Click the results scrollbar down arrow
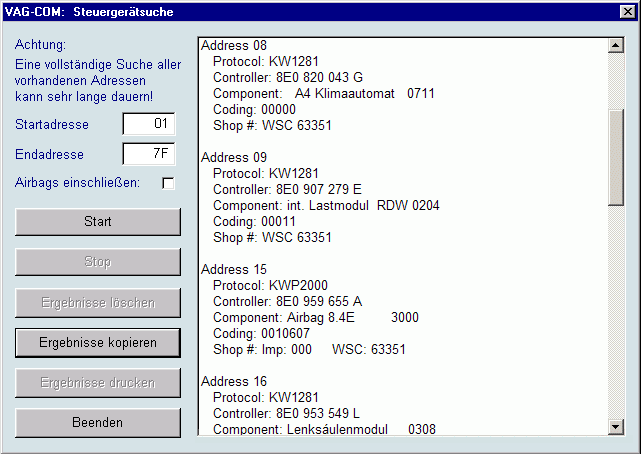Viewport: 641px width, 454px height. (615, 428)
